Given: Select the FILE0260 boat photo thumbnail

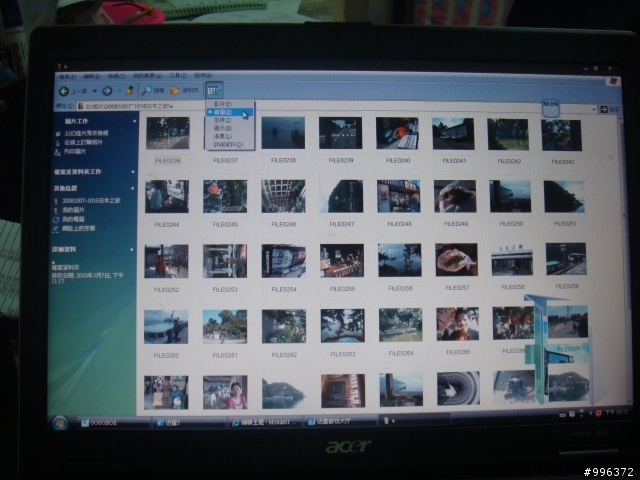Looking at the screenshot, I should (x=166, y=327).
